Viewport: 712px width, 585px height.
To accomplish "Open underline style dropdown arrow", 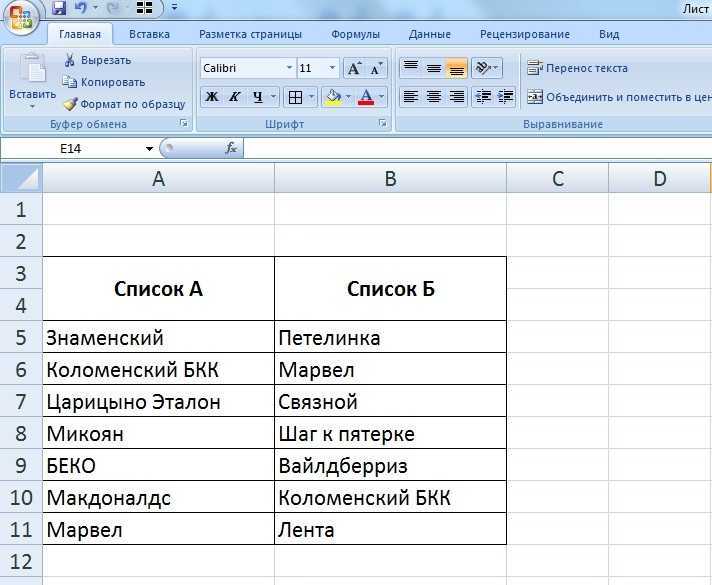I will pos(273,97).
